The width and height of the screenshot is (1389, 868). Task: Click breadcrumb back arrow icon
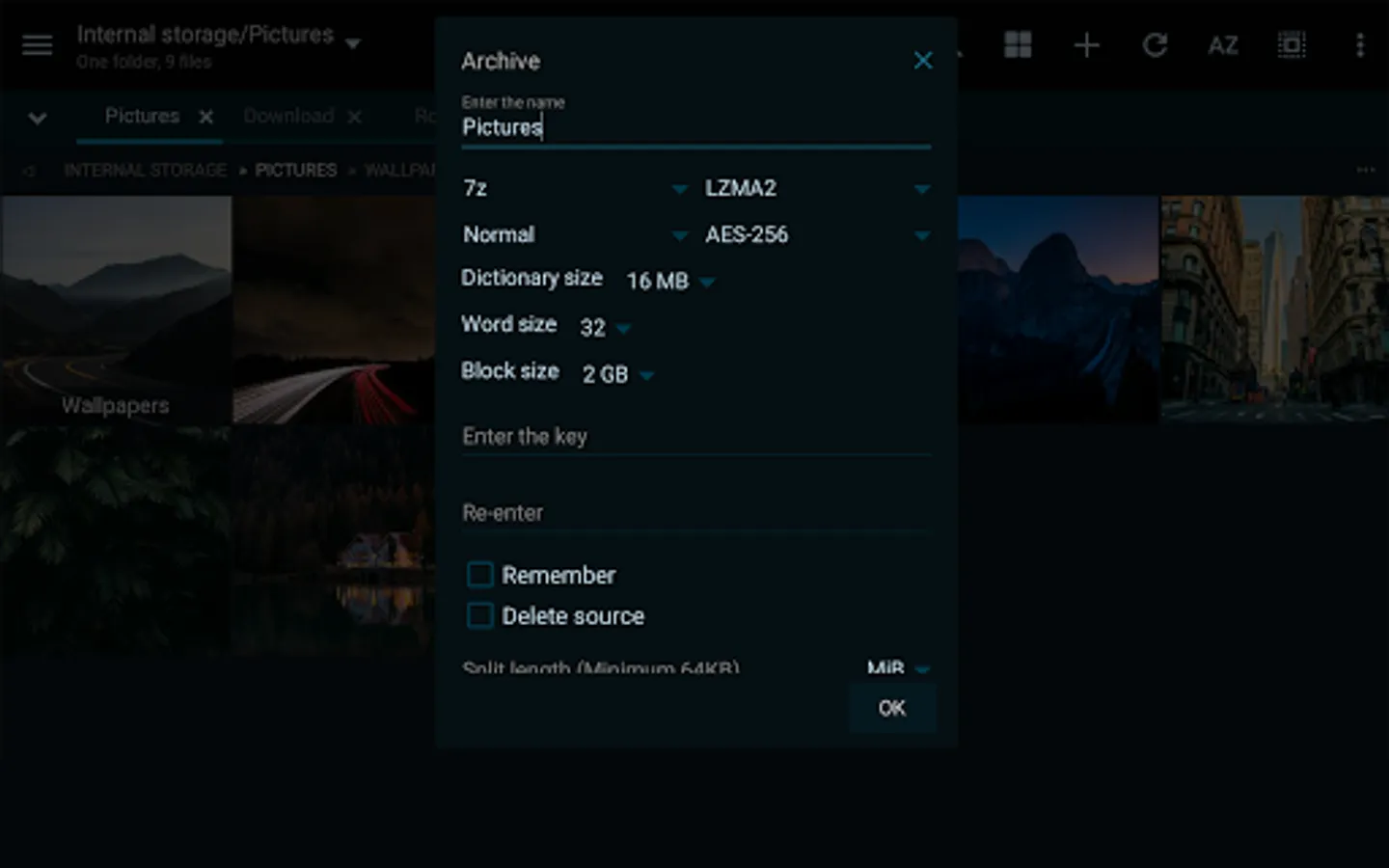(x=29, y=171)
